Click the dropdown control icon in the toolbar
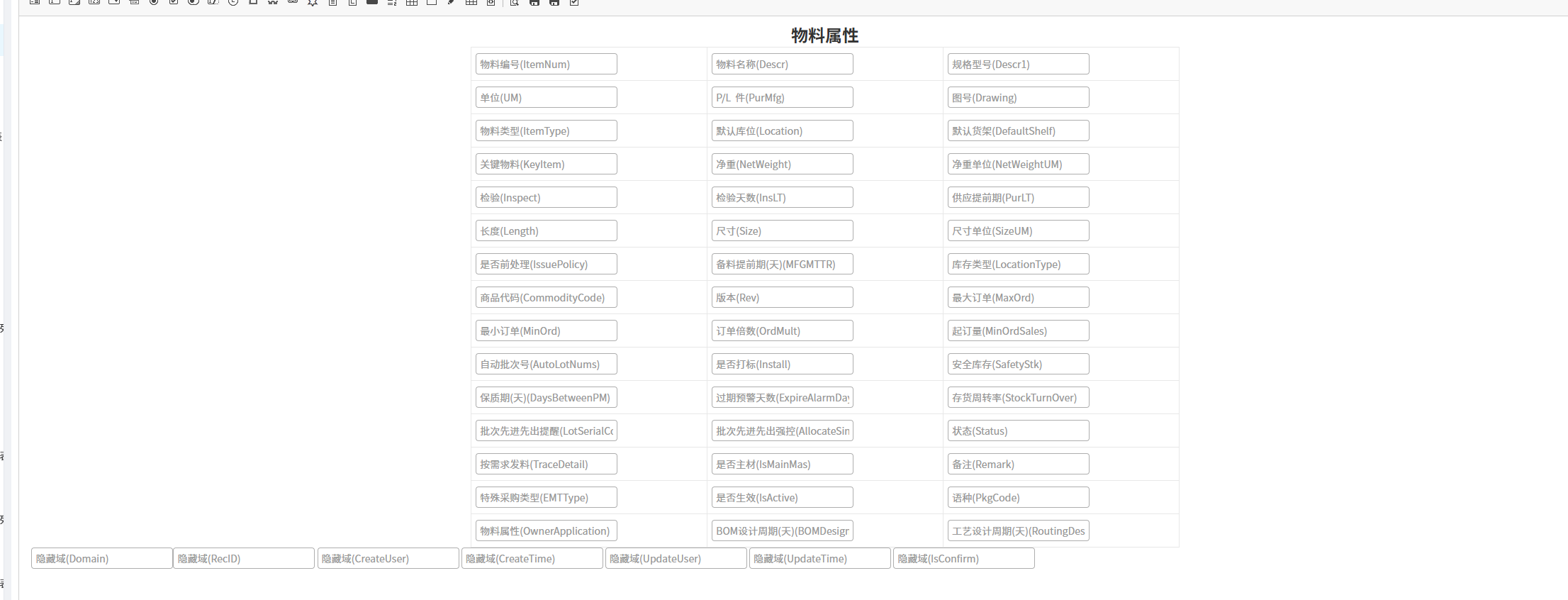 [114, 2]
